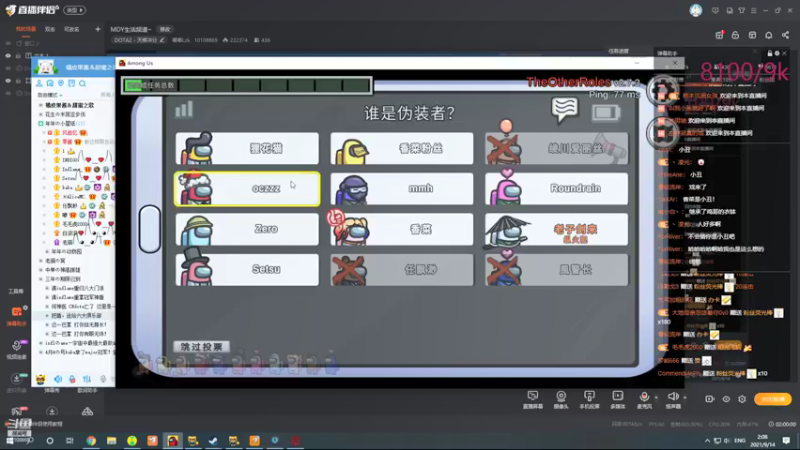Image resolution: width=800 pixels, height=450 pixels.
Task: Collapse the 年年の小屋 channel node
Action: (41, 123)
